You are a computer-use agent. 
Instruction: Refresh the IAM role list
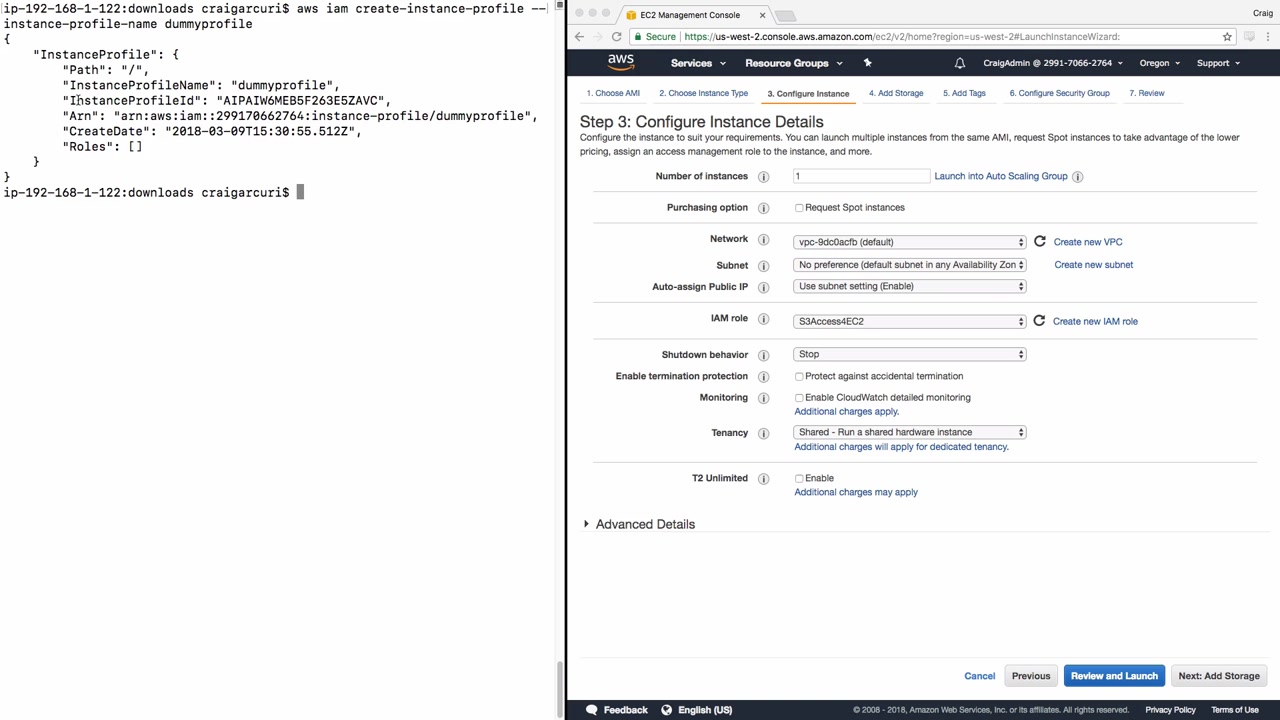(x=1039, y=321)
